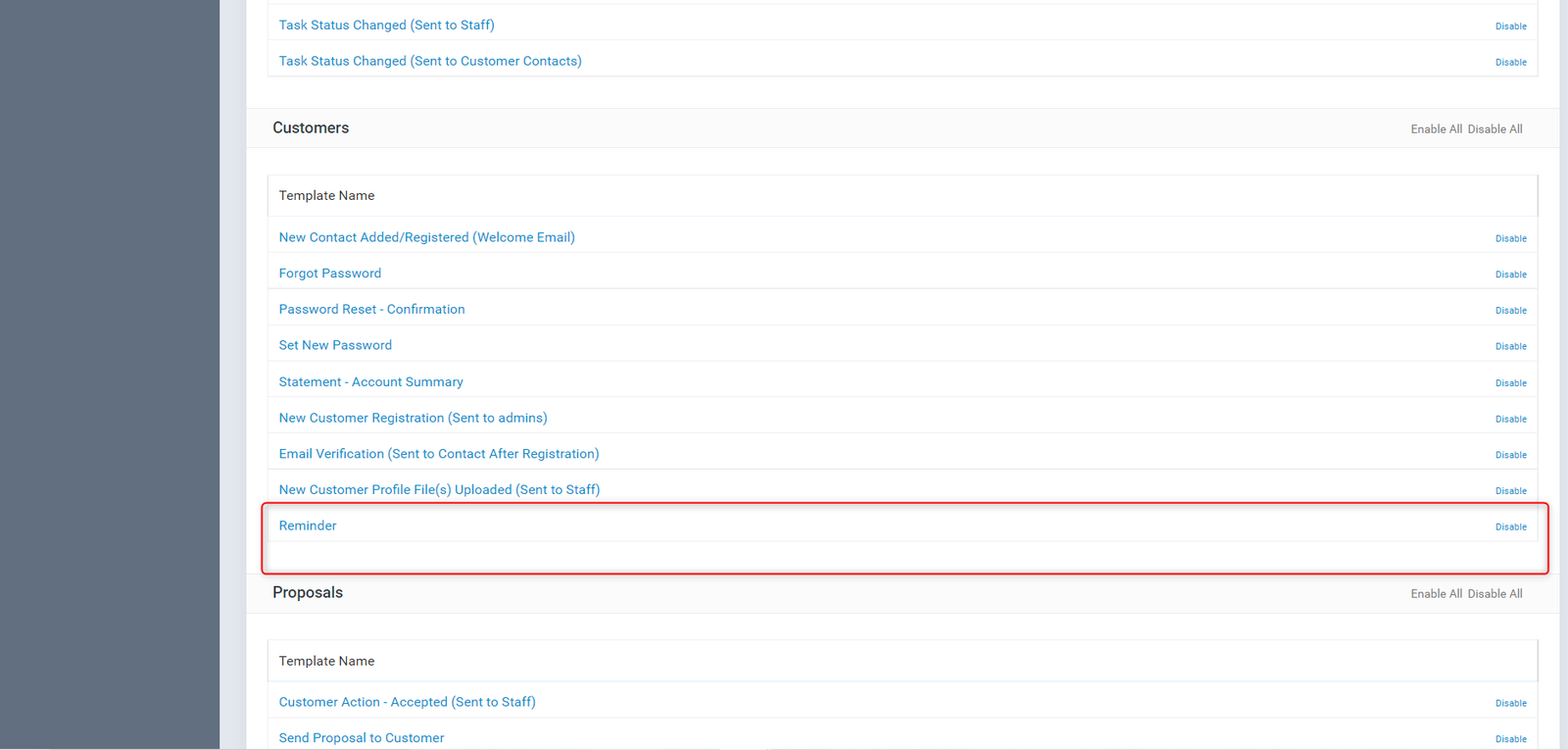Image resolution: width=1568 pixels, height=750 pixels.
Task: Disable the Welcome Email template
Action: pos(1510,239)
